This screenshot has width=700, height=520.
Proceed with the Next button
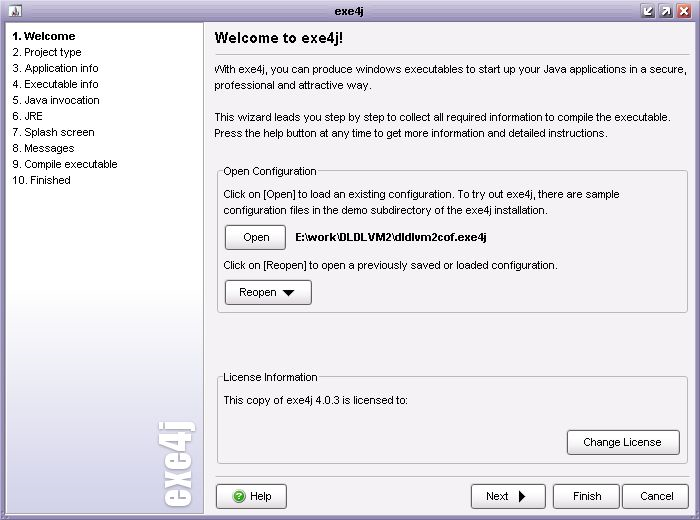[508, 496]
